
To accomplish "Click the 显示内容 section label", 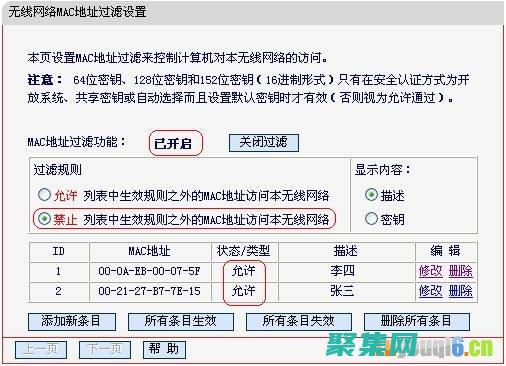I will 383,170.
